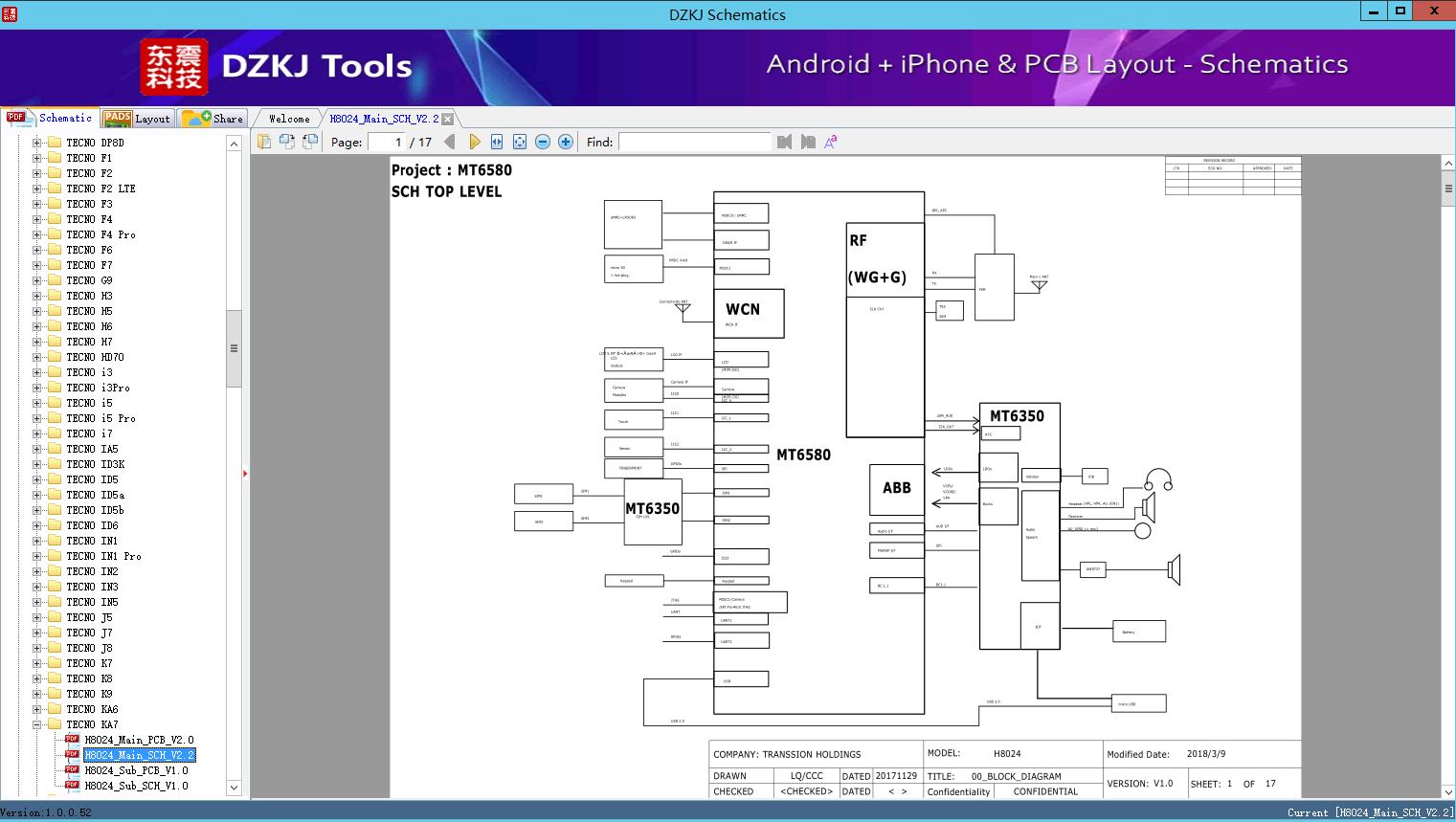The image size is (1456, 822).
Task: Select the TECNO G9 folder
Action: point(89,280)
